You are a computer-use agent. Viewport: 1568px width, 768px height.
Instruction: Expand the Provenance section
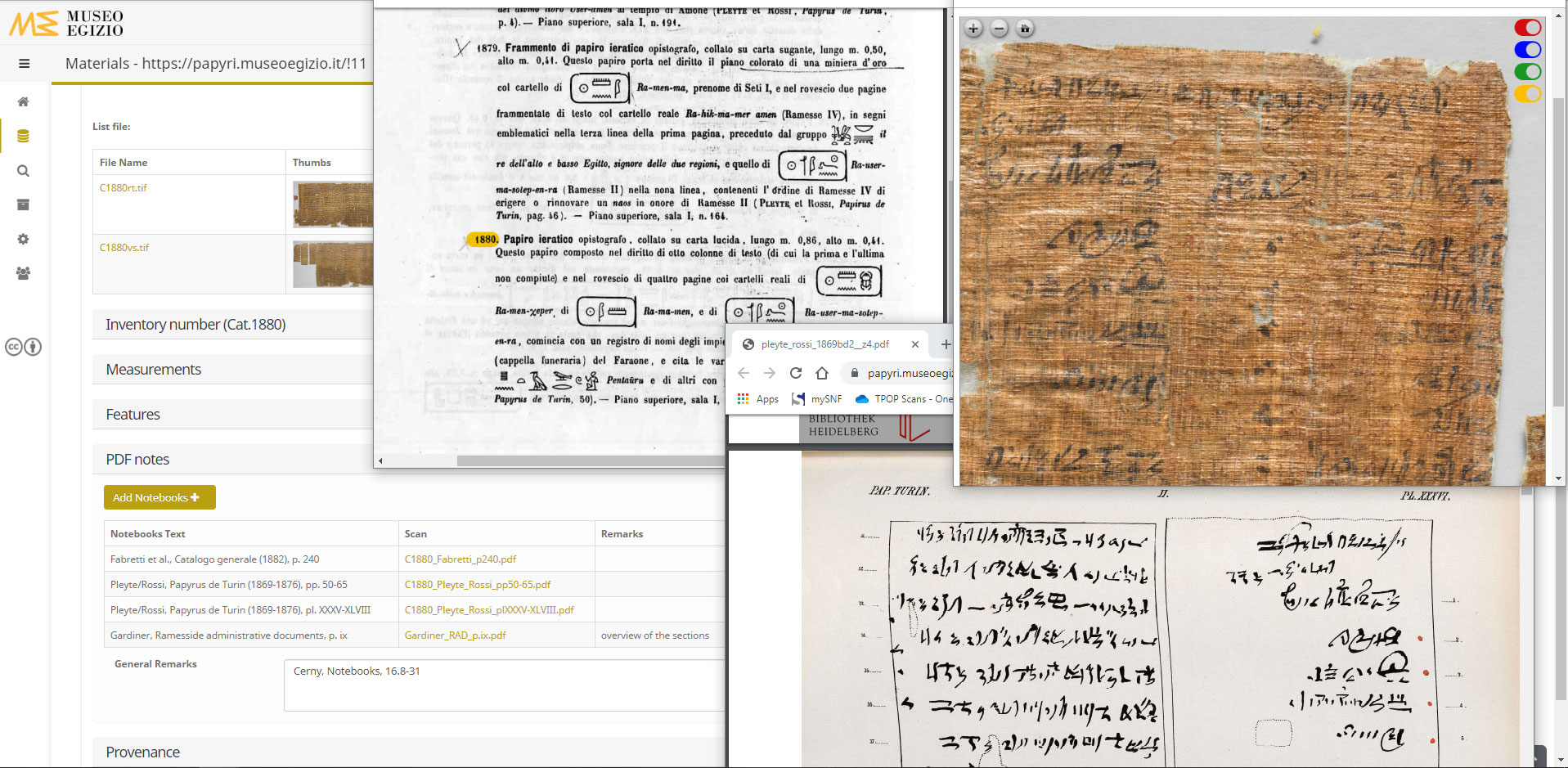click(143, 752)
